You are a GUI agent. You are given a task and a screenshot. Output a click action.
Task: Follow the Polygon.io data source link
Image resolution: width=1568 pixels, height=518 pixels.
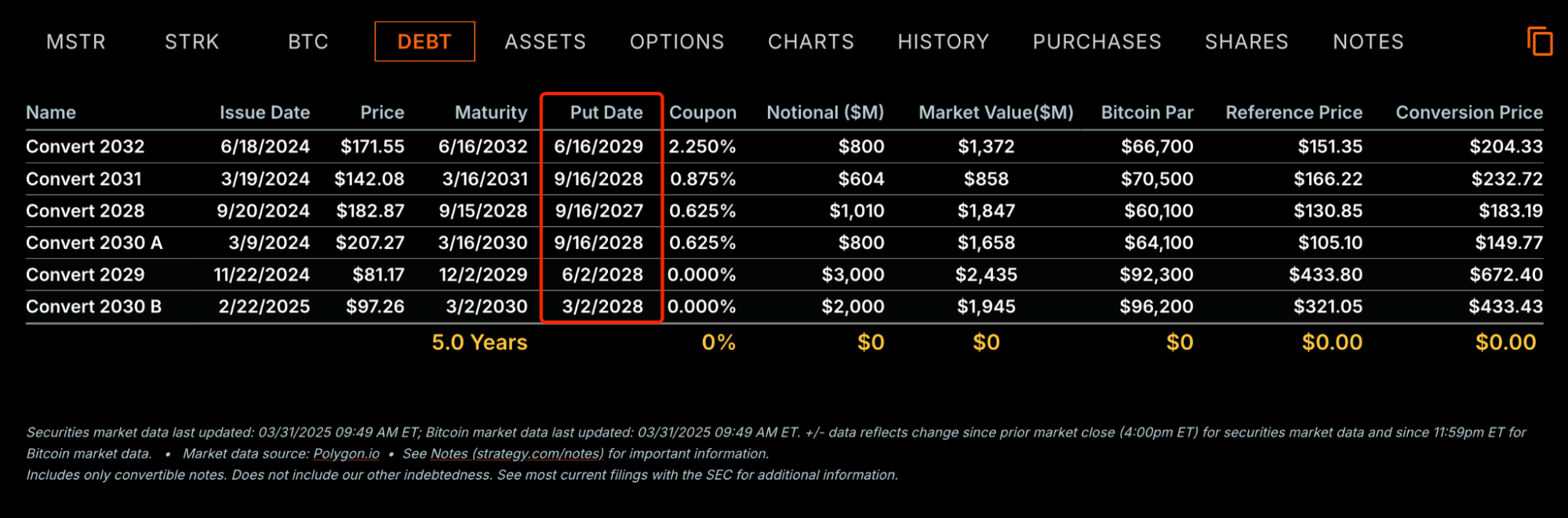point(346,454)
